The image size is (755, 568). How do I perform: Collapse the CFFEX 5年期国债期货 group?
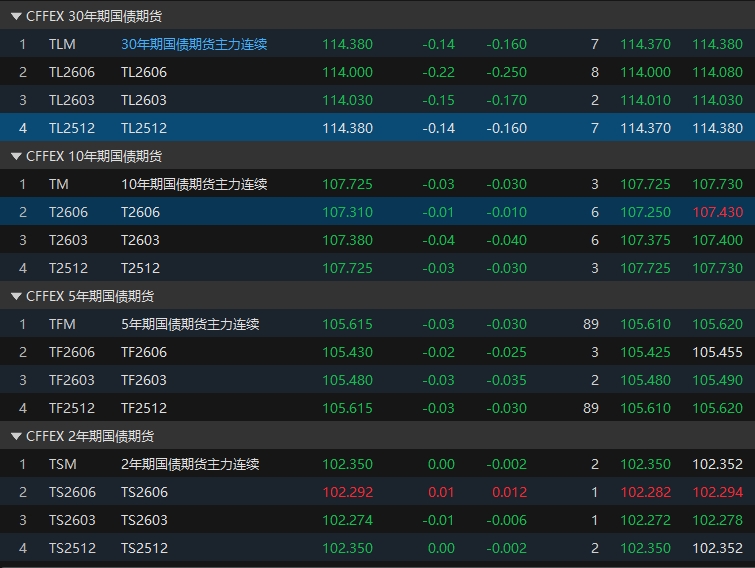coord(16,296)
